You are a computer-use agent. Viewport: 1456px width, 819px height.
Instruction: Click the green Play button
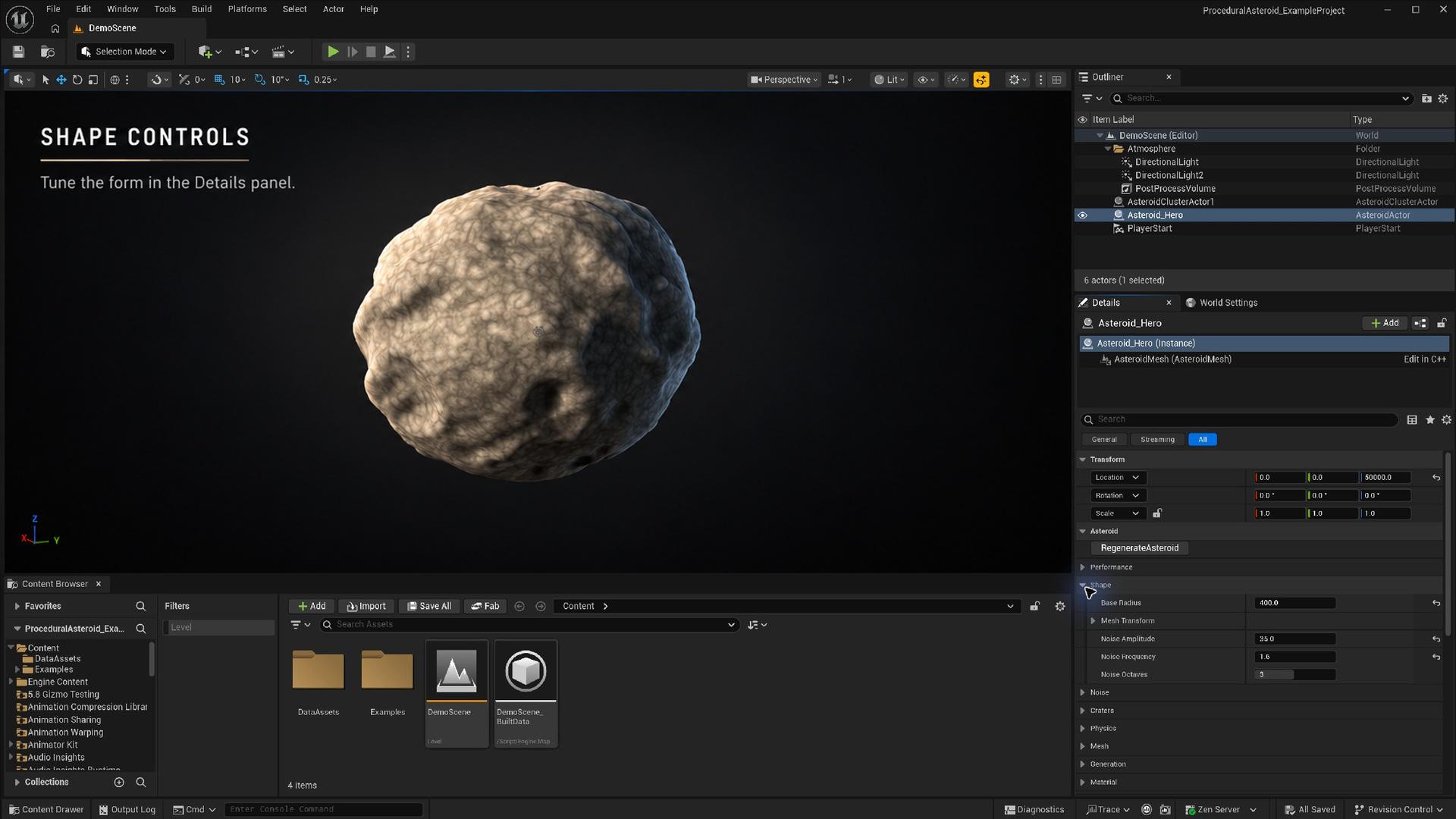point(332,52)
